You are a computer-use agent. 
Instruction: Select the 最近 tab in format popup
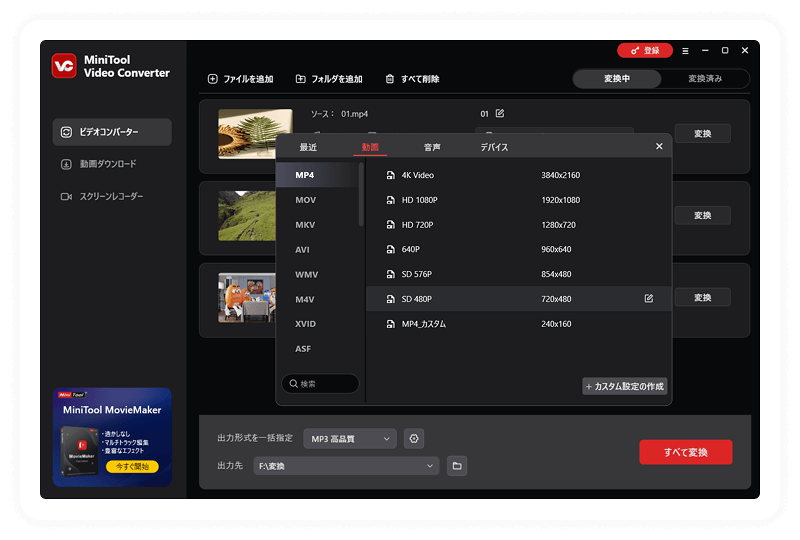pos(308,148)
